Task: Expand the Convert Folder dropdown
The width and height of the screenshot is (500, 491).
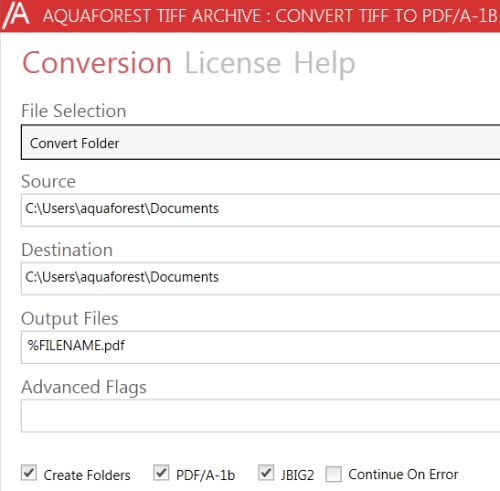Action: (x=260, y=143)
